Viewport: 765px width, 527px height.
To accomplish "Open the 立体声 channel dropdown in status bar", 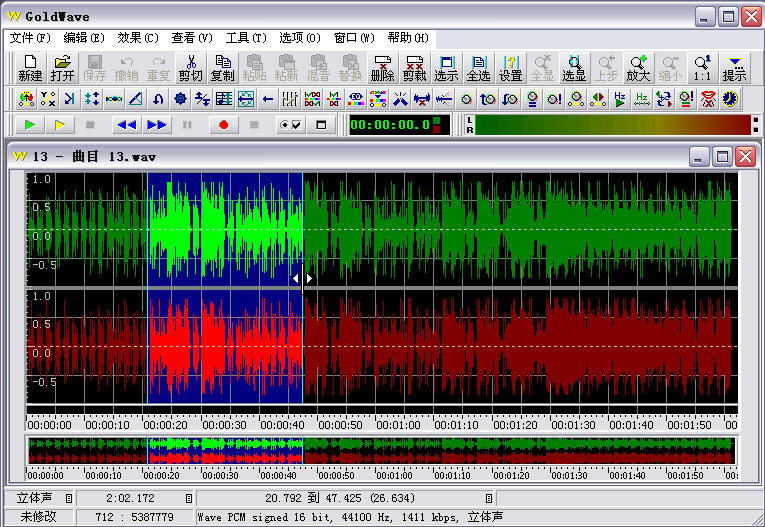I will click(x=69, y=498).
